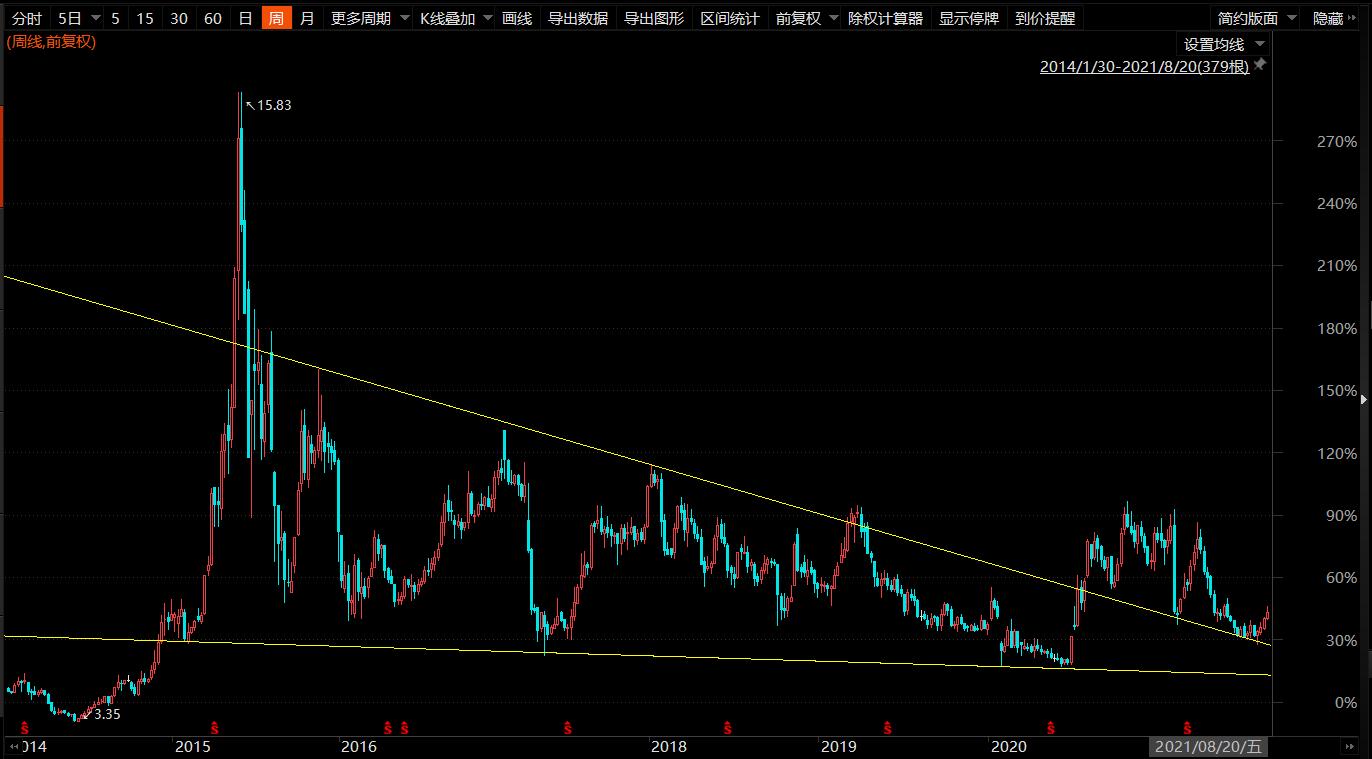Click the 90% label on the percent axis
1372x759 pixels.
[1342, 516]
